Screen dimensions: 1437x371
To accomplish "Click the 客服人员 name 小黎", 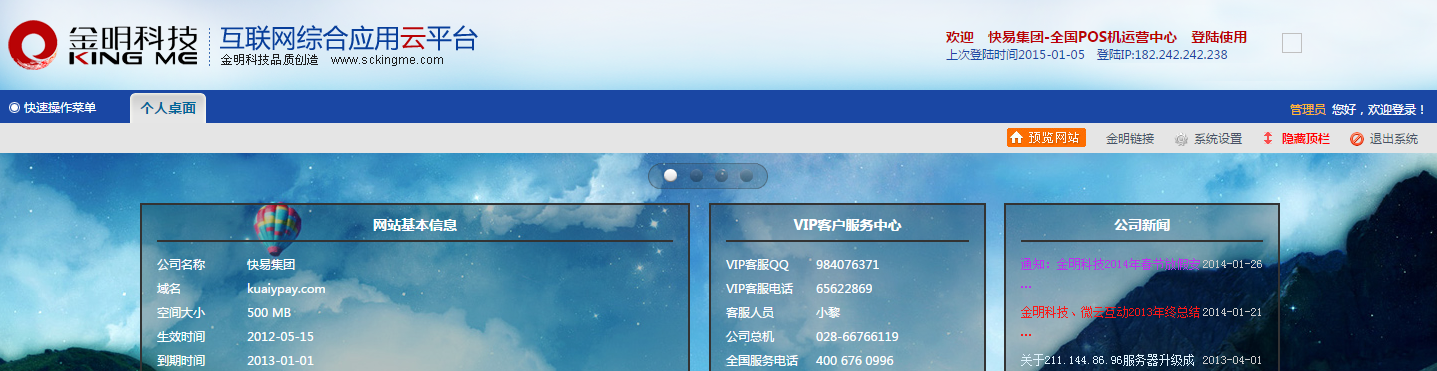I will (x=828, y=313).
